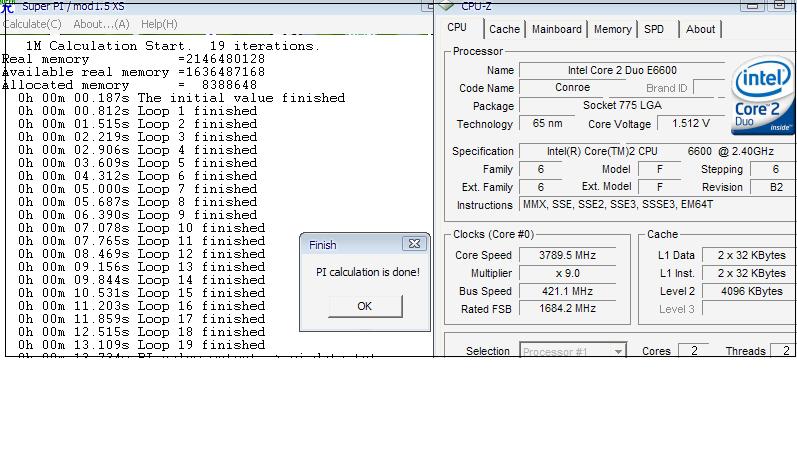Close the Finish dialog with X
Screen dimensions: 797x450
click(414, 244)
